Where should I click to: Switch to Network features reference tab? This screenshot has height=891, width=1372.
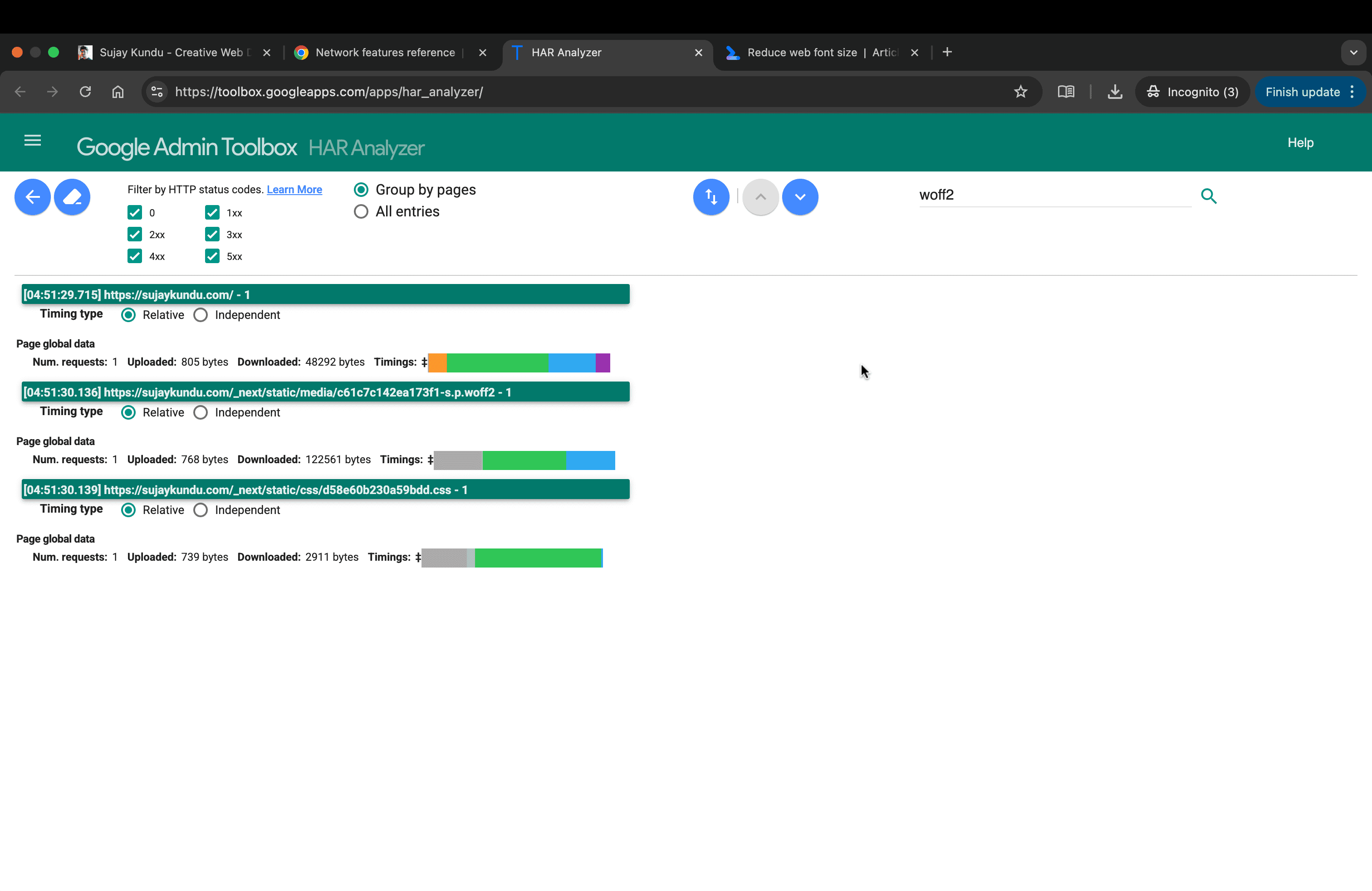click(385, 53)
